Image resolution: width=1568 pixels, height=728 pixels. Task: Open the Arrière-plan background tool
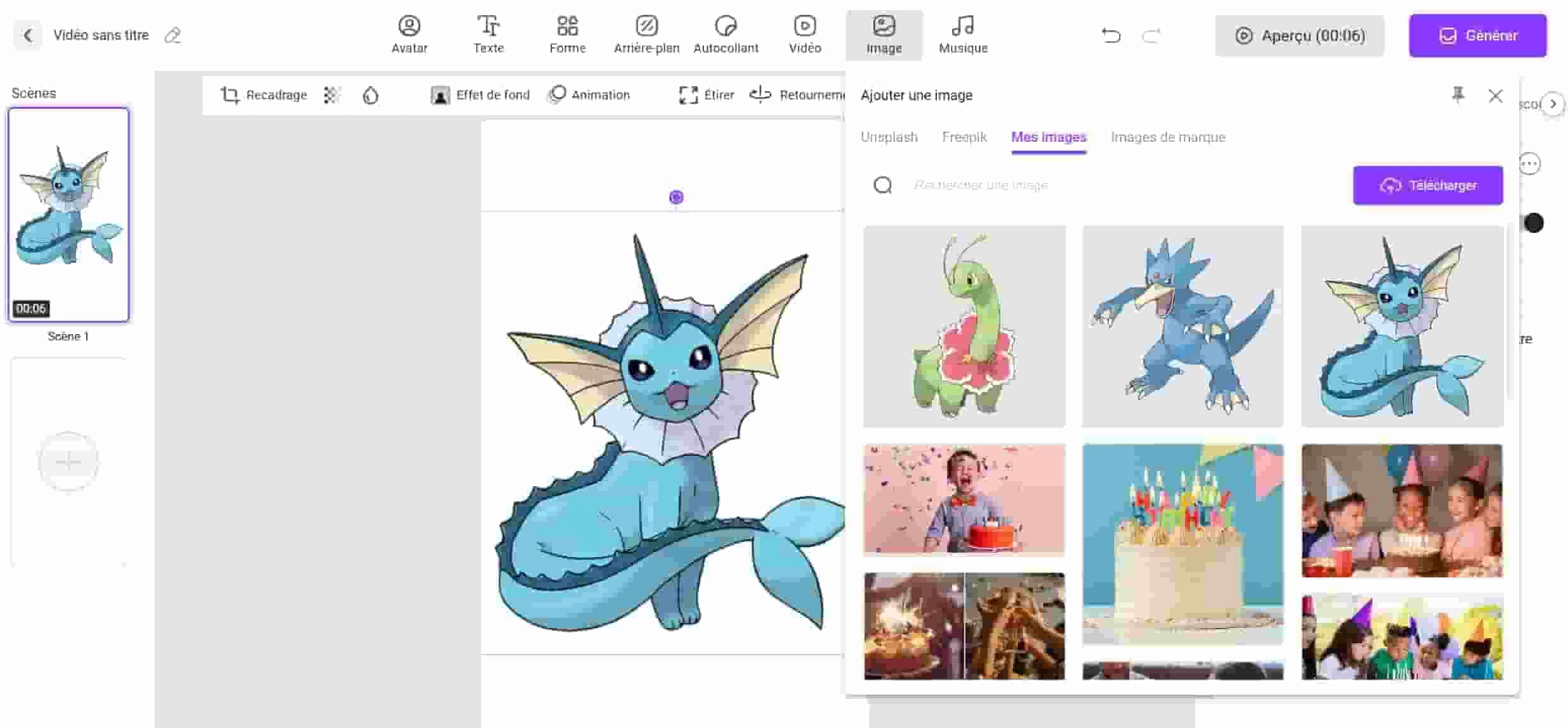646,35
